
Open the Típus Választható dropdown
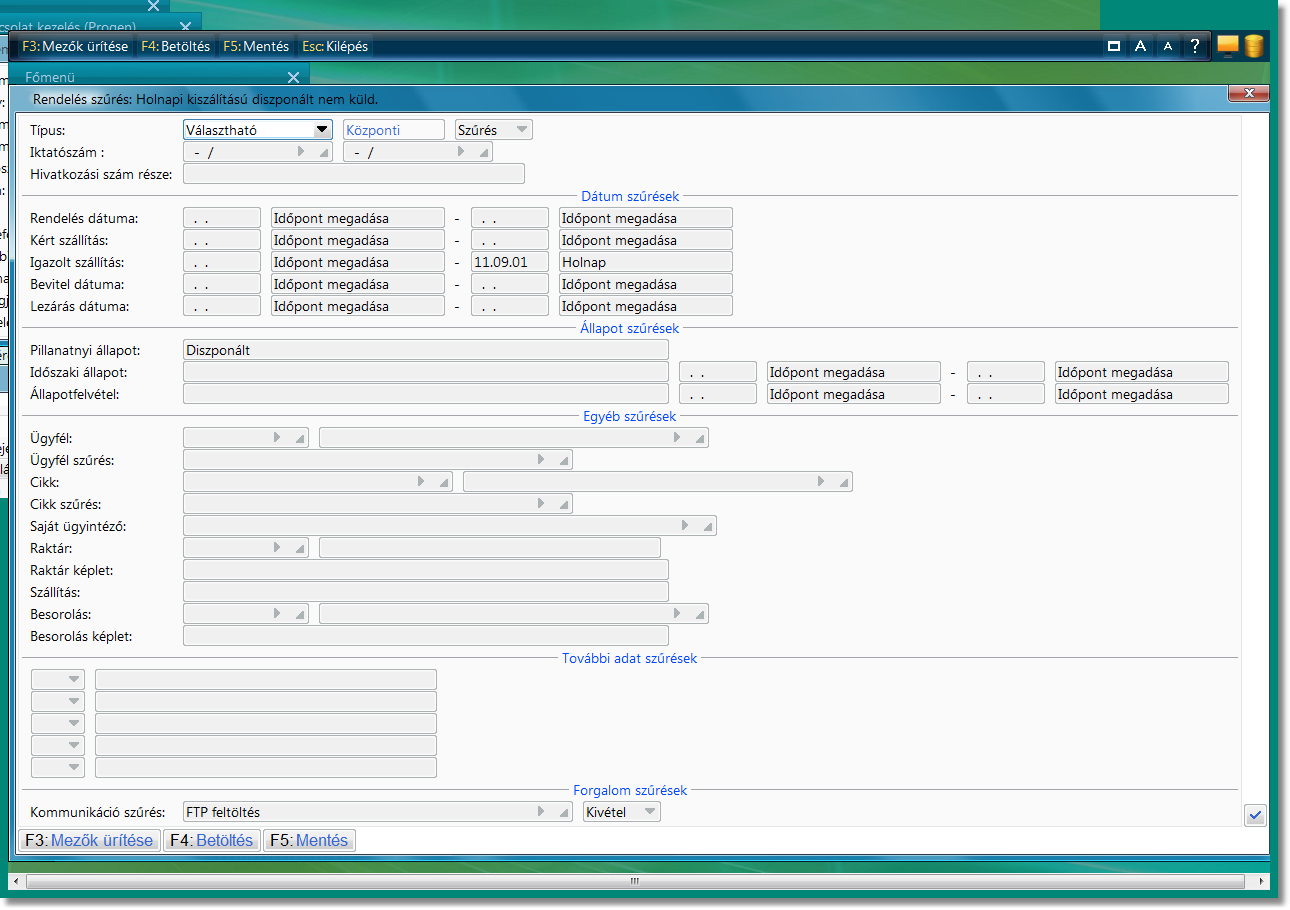[321, 129]
